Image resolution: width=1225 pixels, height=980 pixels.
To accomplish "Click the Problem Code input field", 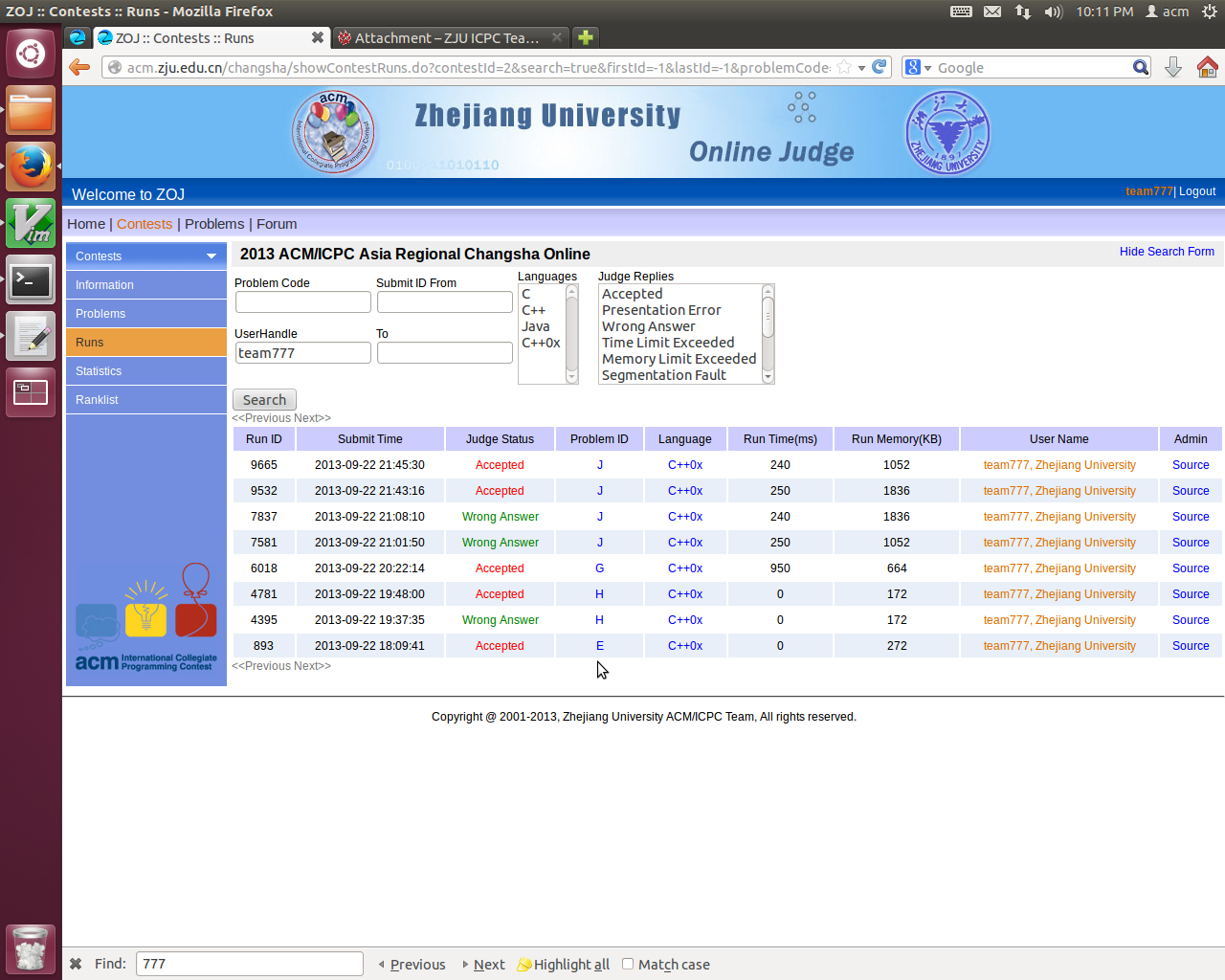I will (302, 302).
